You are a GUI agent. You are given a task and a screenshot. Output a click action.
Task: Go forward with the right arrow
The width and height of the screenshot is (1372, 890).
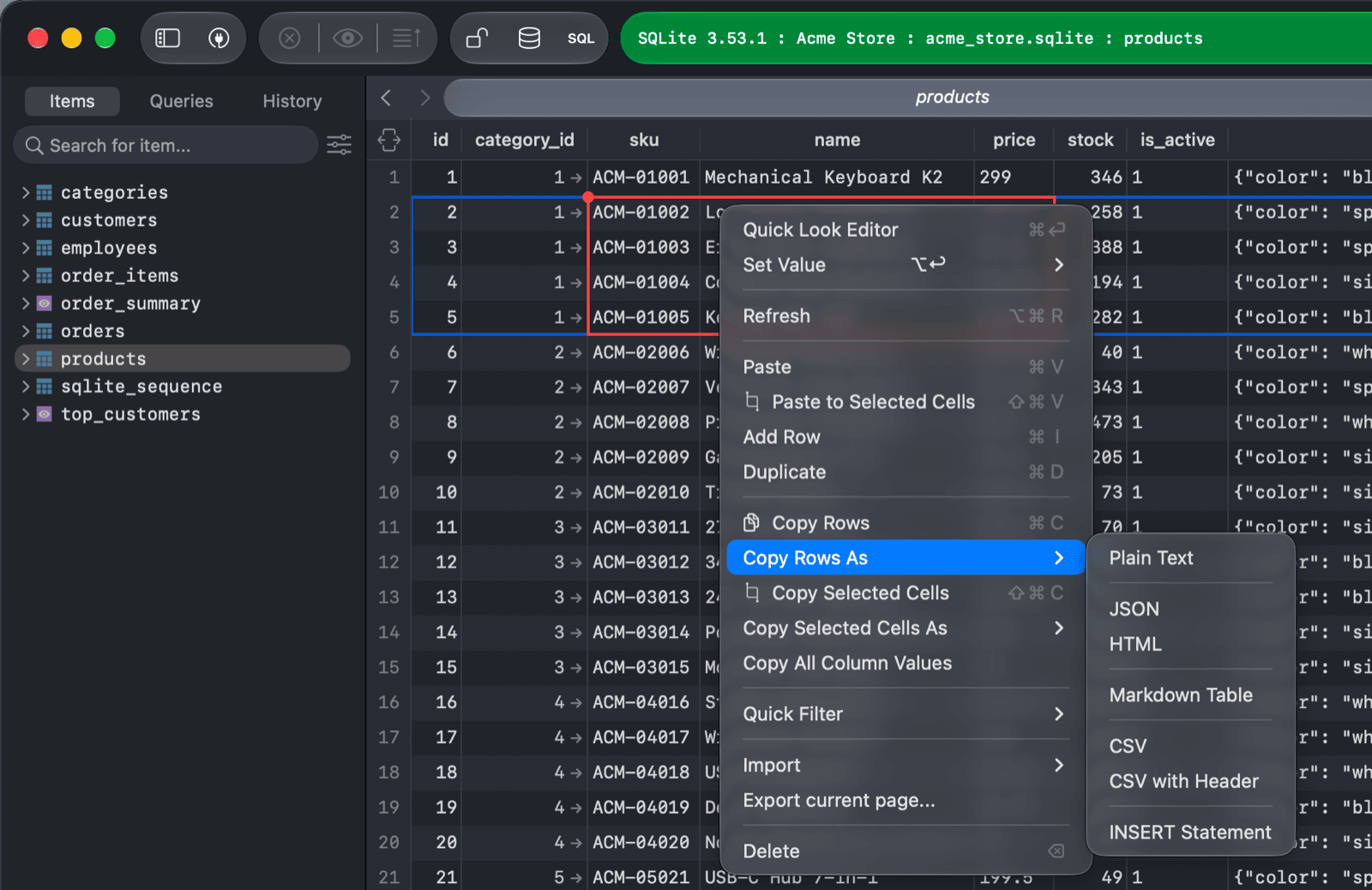[x=425, y=98]
